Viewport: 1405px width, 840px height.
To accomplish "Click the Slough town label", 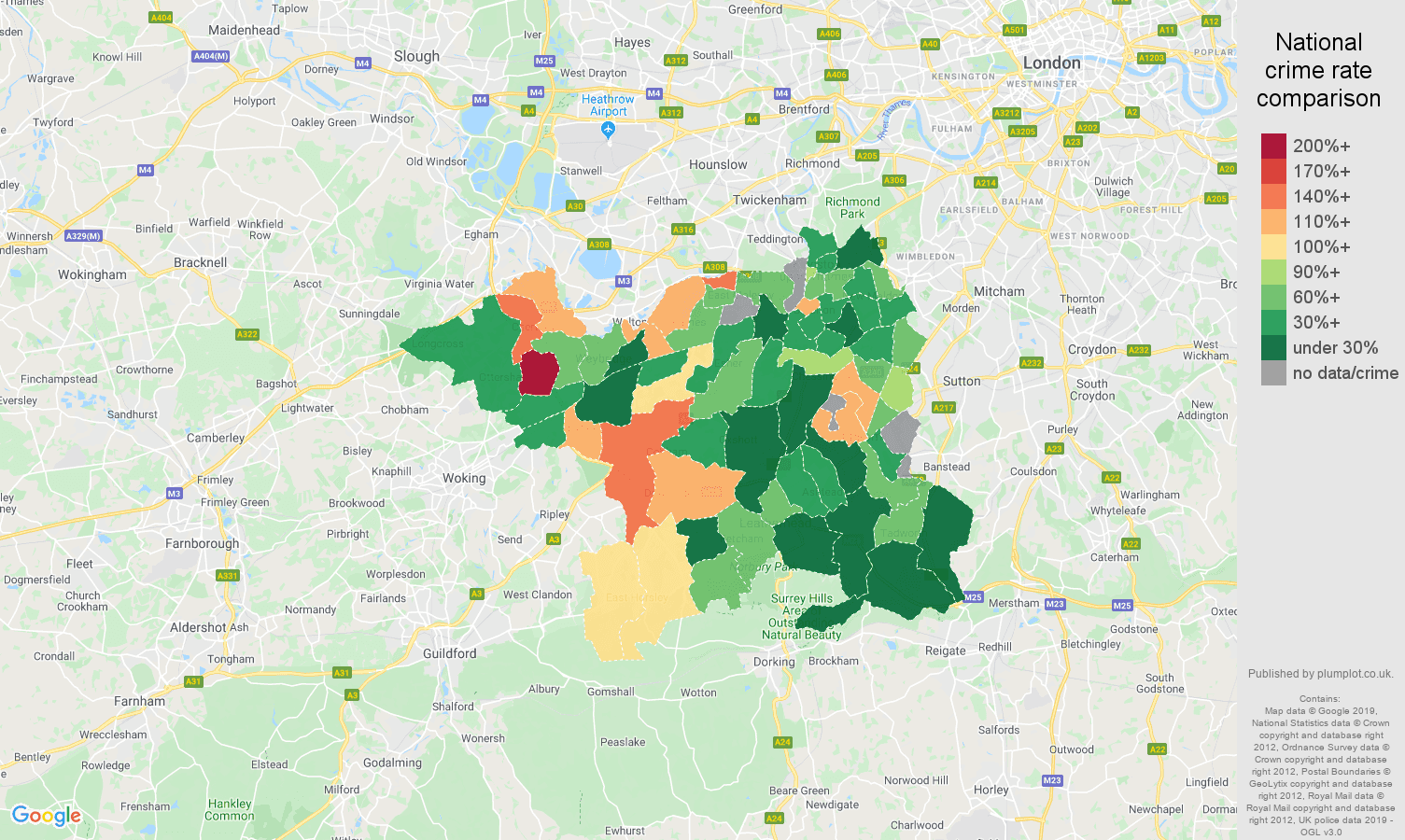I will click(x=416, y=56).
